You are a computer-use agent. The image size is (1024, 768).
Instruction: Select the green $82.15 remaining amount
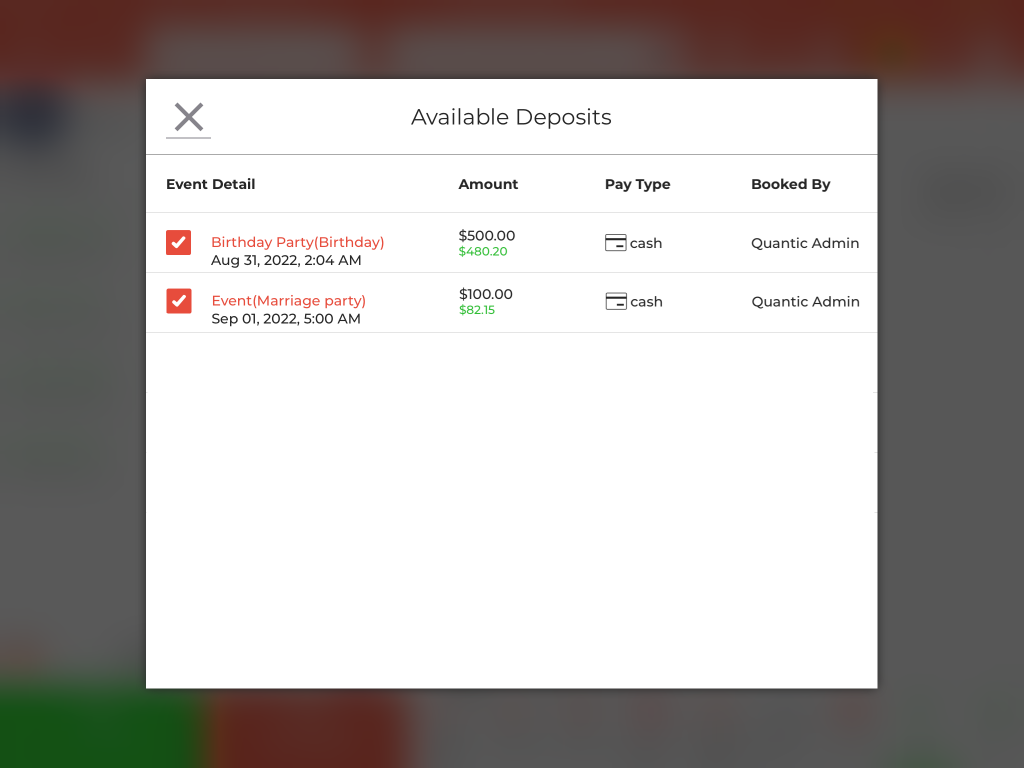click(x=477, y=310)
